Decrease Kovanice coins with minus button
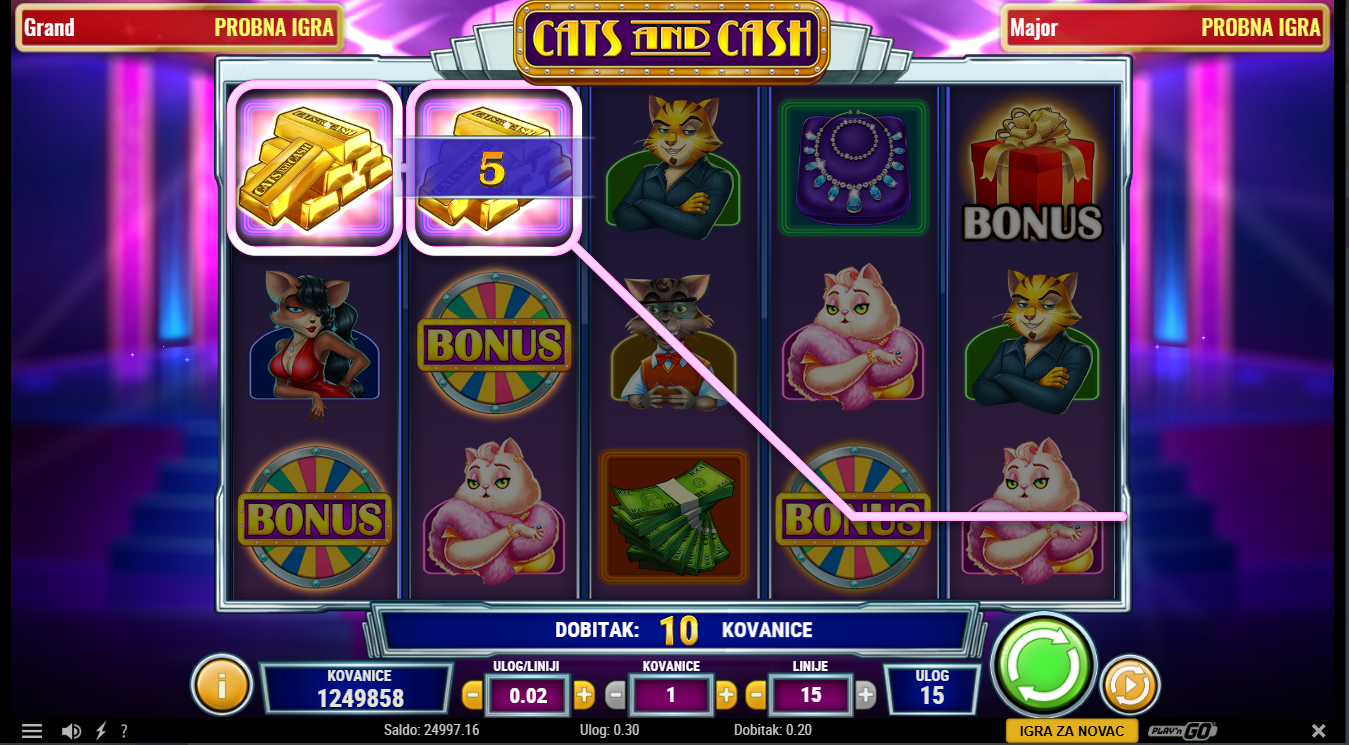Image resolution: width=1349 pixels, height=745 pixels. click(616, 695)
